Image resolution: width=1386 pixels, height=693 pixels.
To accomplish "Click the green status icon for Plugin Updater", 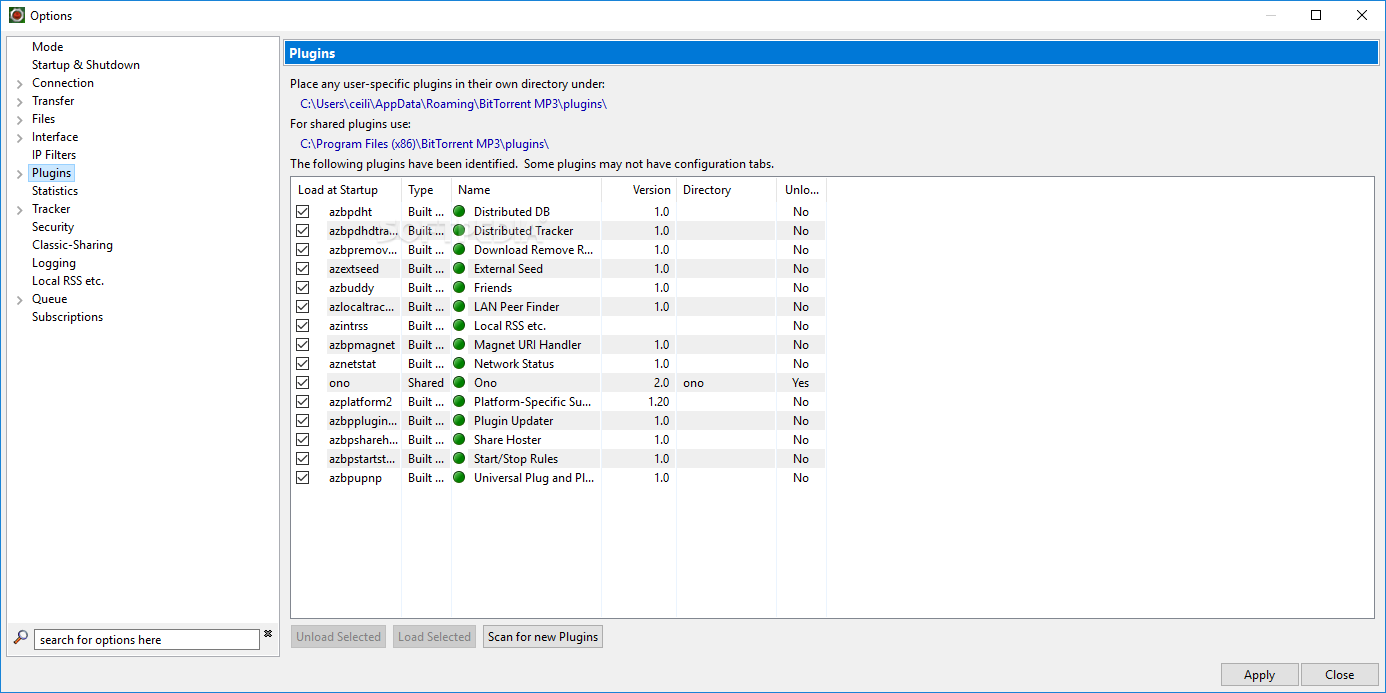I will 460,421.
